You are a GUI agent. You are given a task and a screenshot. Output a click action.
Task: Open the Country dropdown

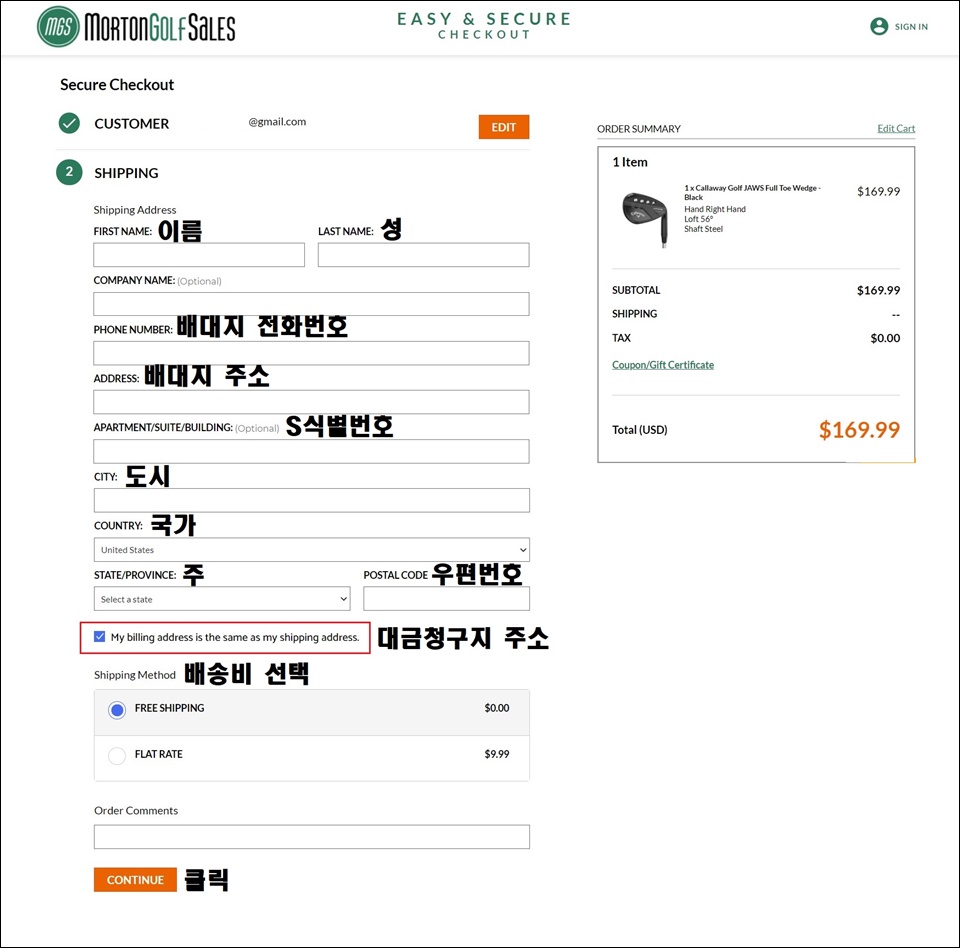point(312,549)
